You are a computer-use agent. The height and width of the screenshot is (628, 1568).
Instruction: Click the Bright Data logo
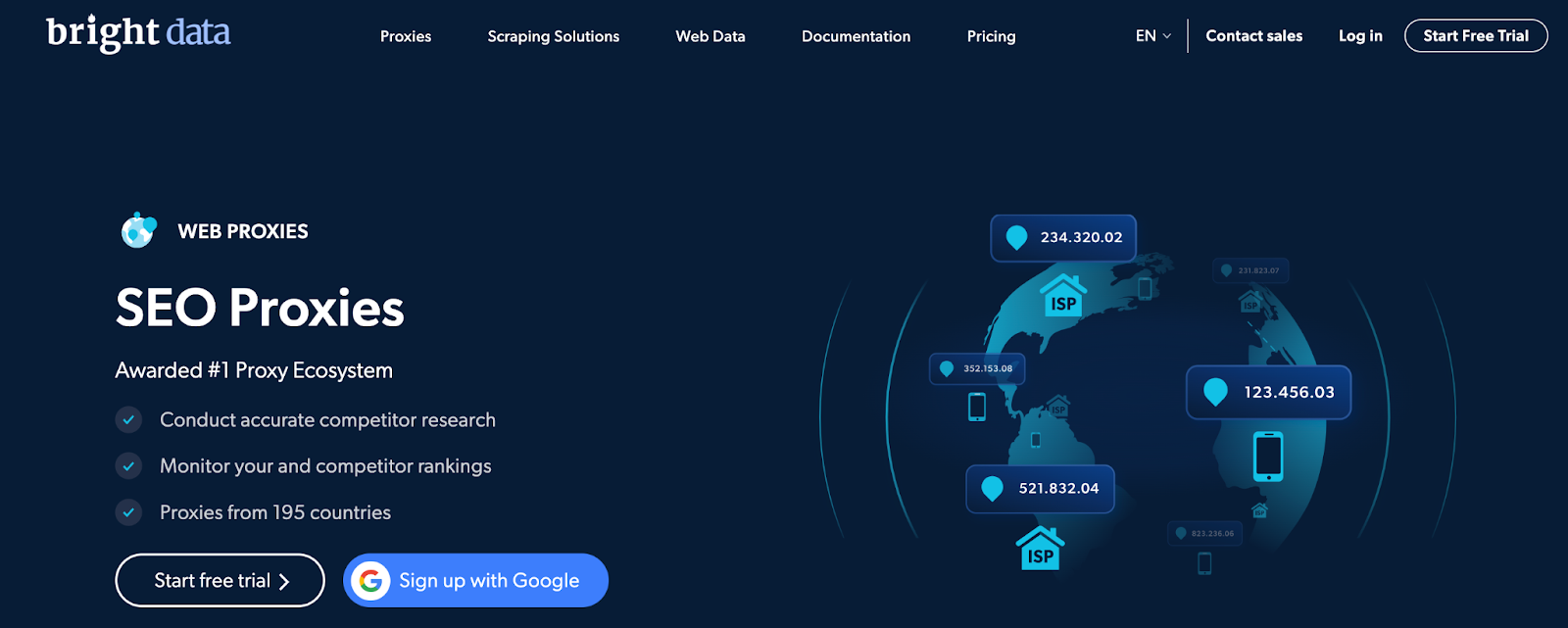click(138, 33)
